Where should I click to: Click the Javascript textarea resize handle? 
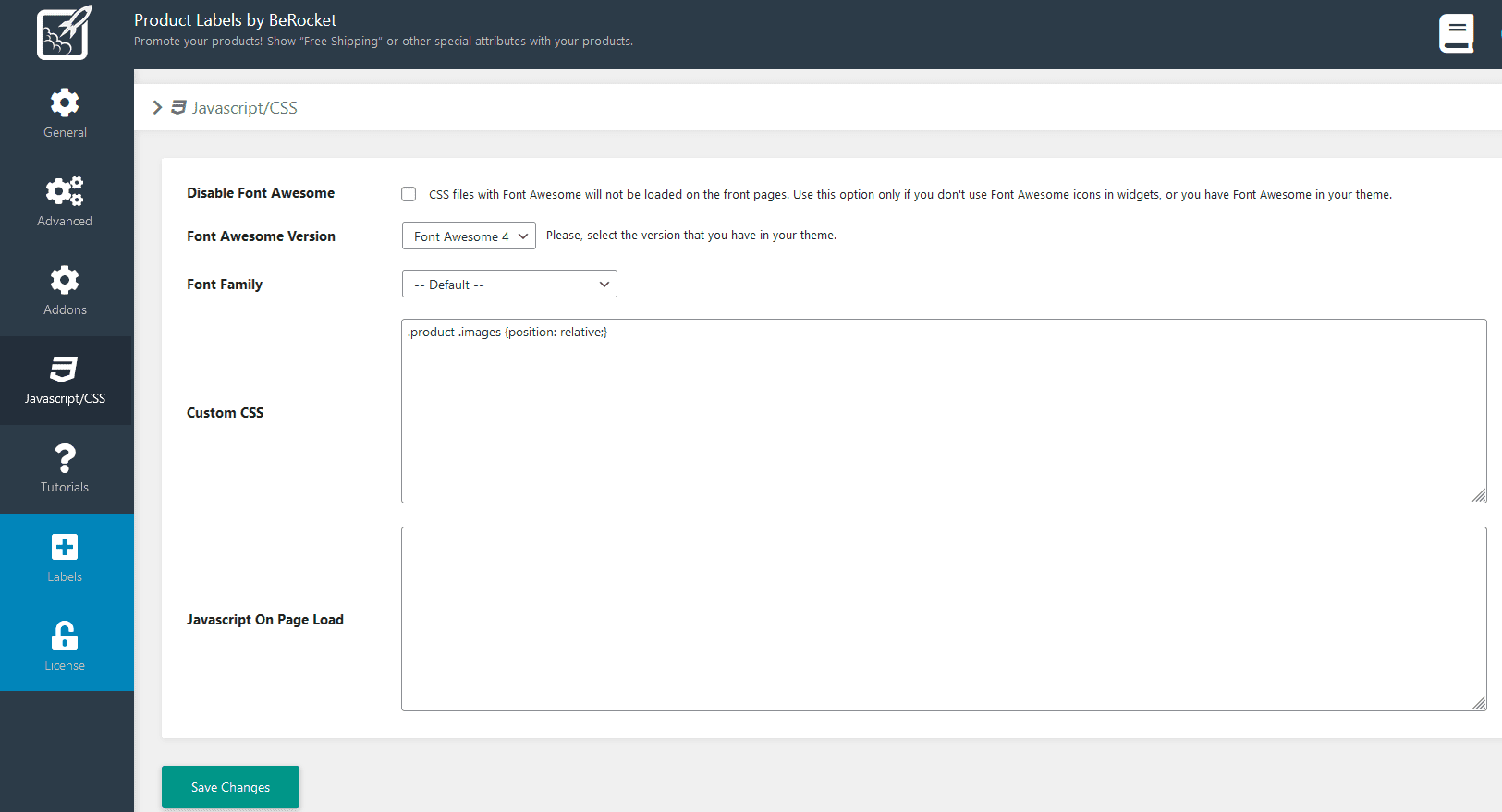pyautogui.click(x=1479, y=703)
